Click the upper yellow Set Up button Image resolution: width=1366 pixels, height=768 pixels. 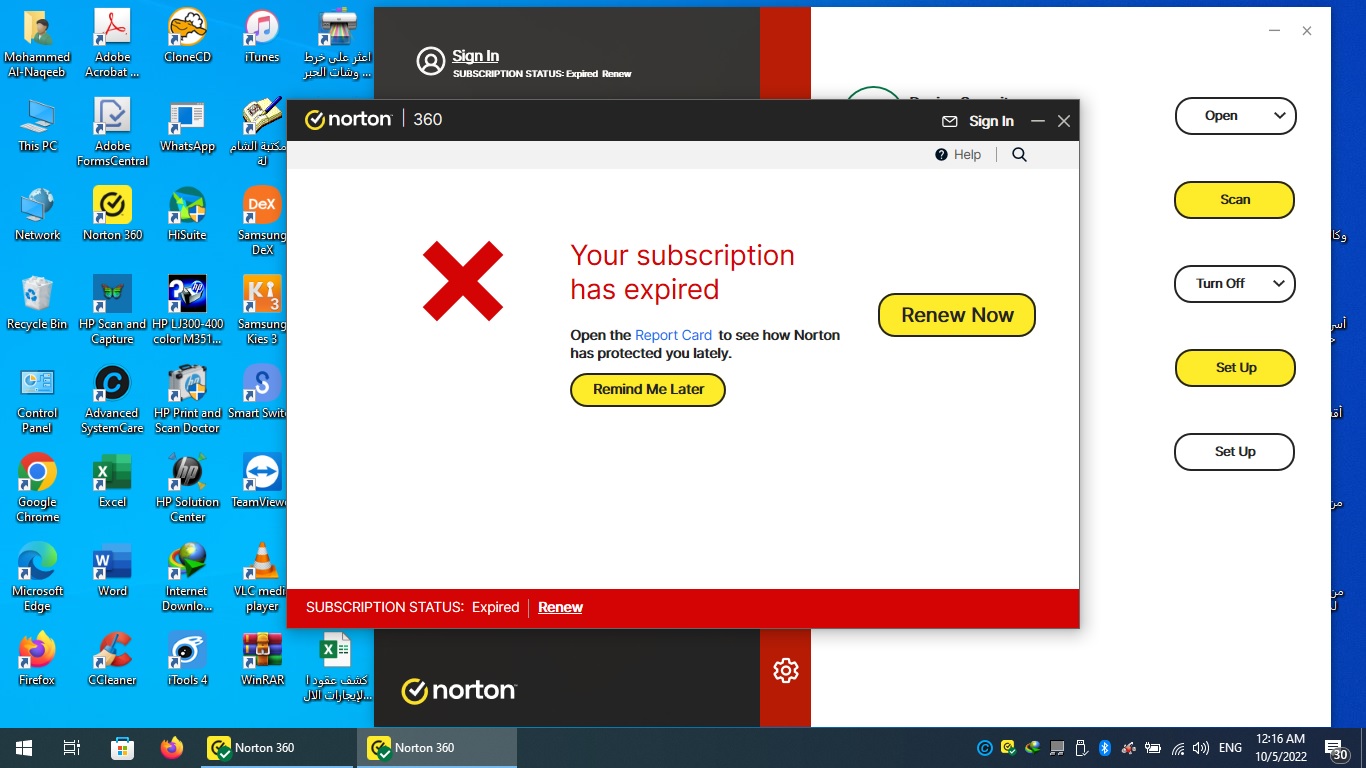(x=1235, y=368)
